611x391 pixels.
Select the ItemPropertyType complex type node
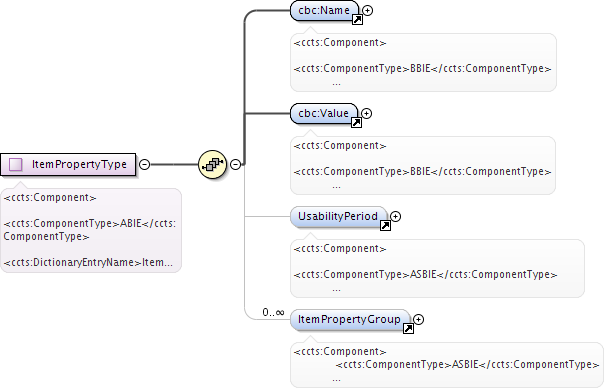[x=68, y=165]
